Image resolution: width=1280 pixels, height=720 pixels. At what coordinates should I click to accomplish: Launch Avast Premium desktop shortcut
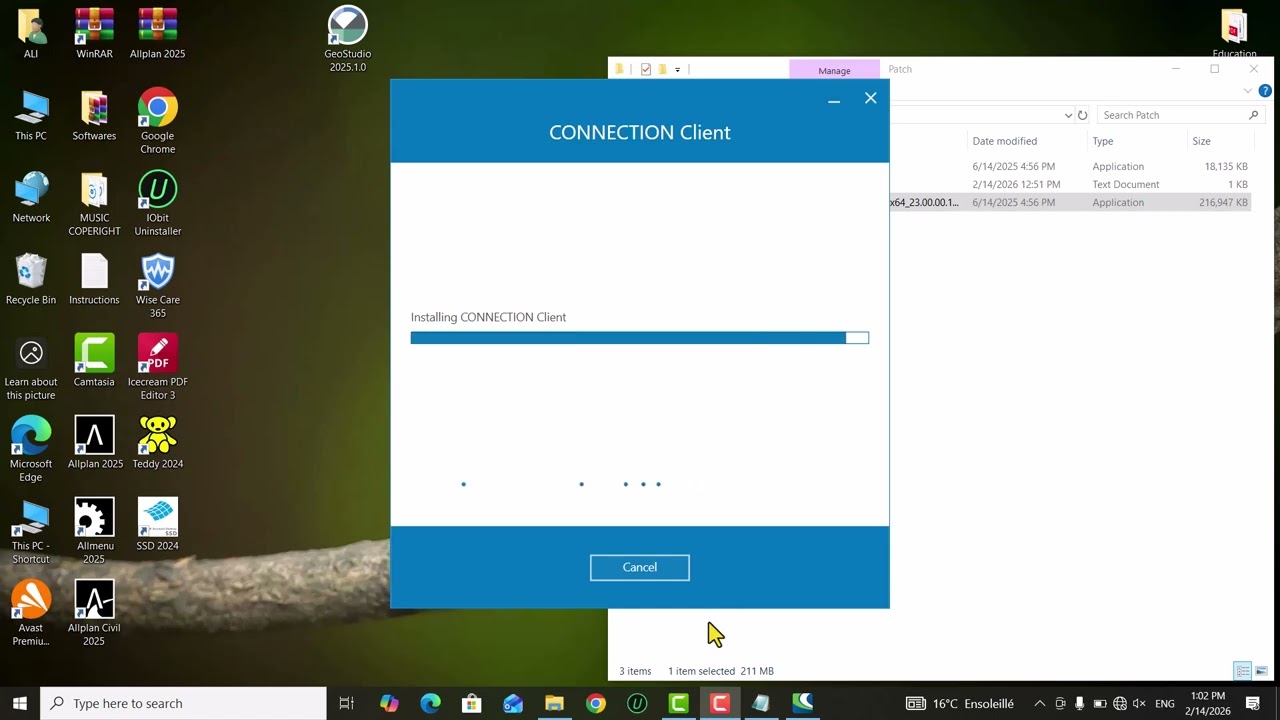(x=31, y=614)
